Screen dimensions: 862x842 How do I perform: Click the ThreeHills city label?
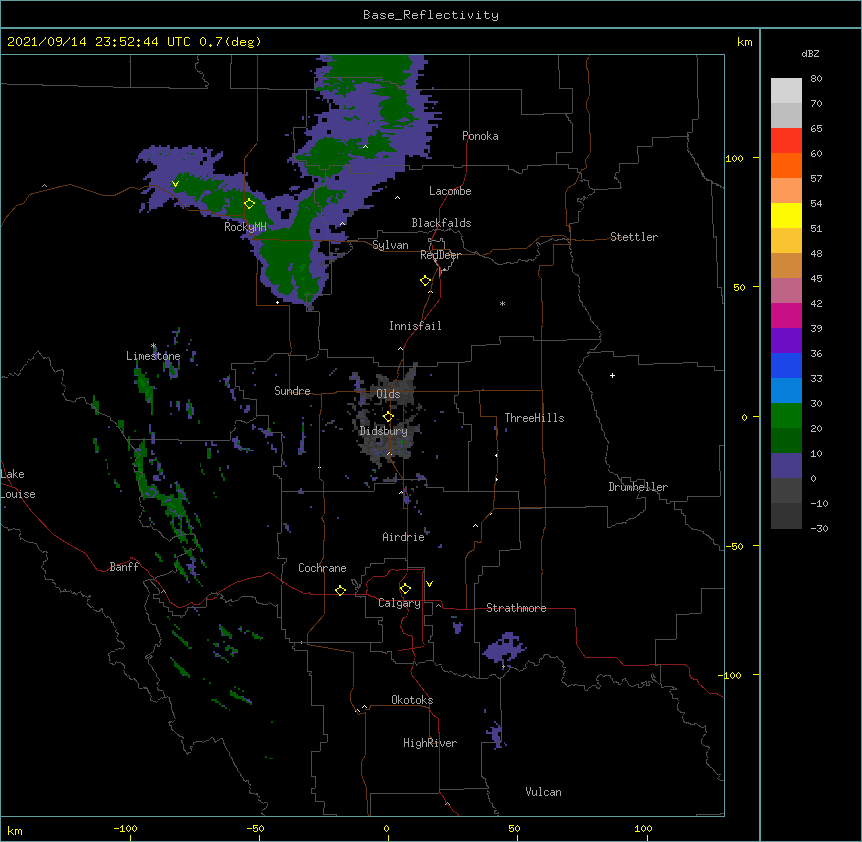[x=534, y=418]
